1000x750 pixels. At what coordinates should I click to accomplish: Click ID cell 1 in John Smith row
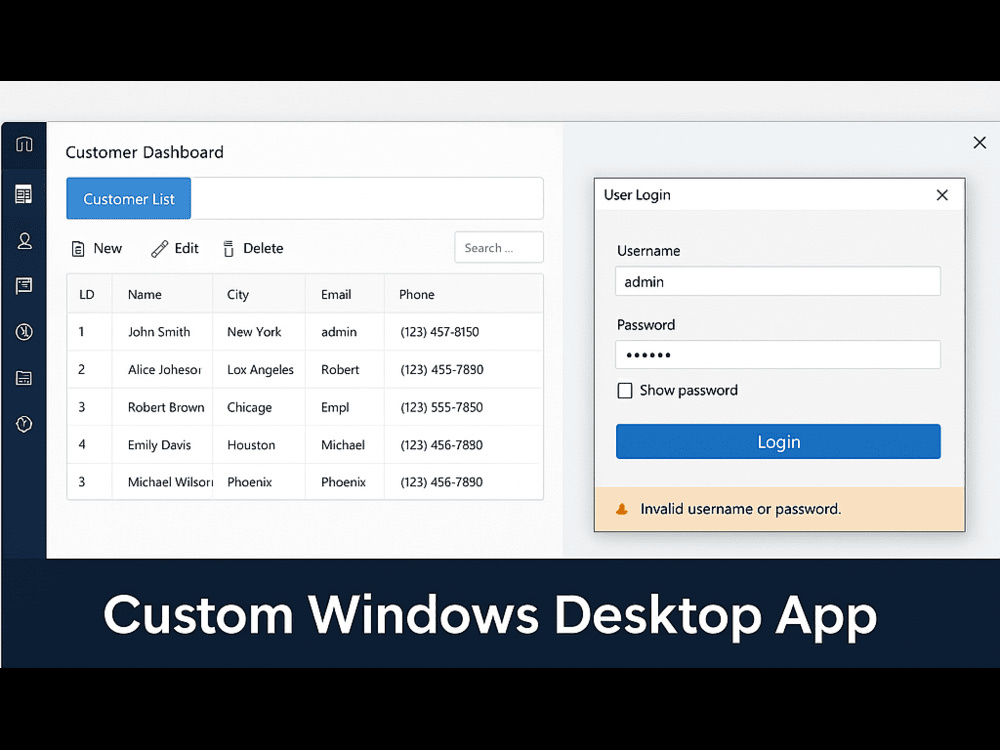[82, 332]
